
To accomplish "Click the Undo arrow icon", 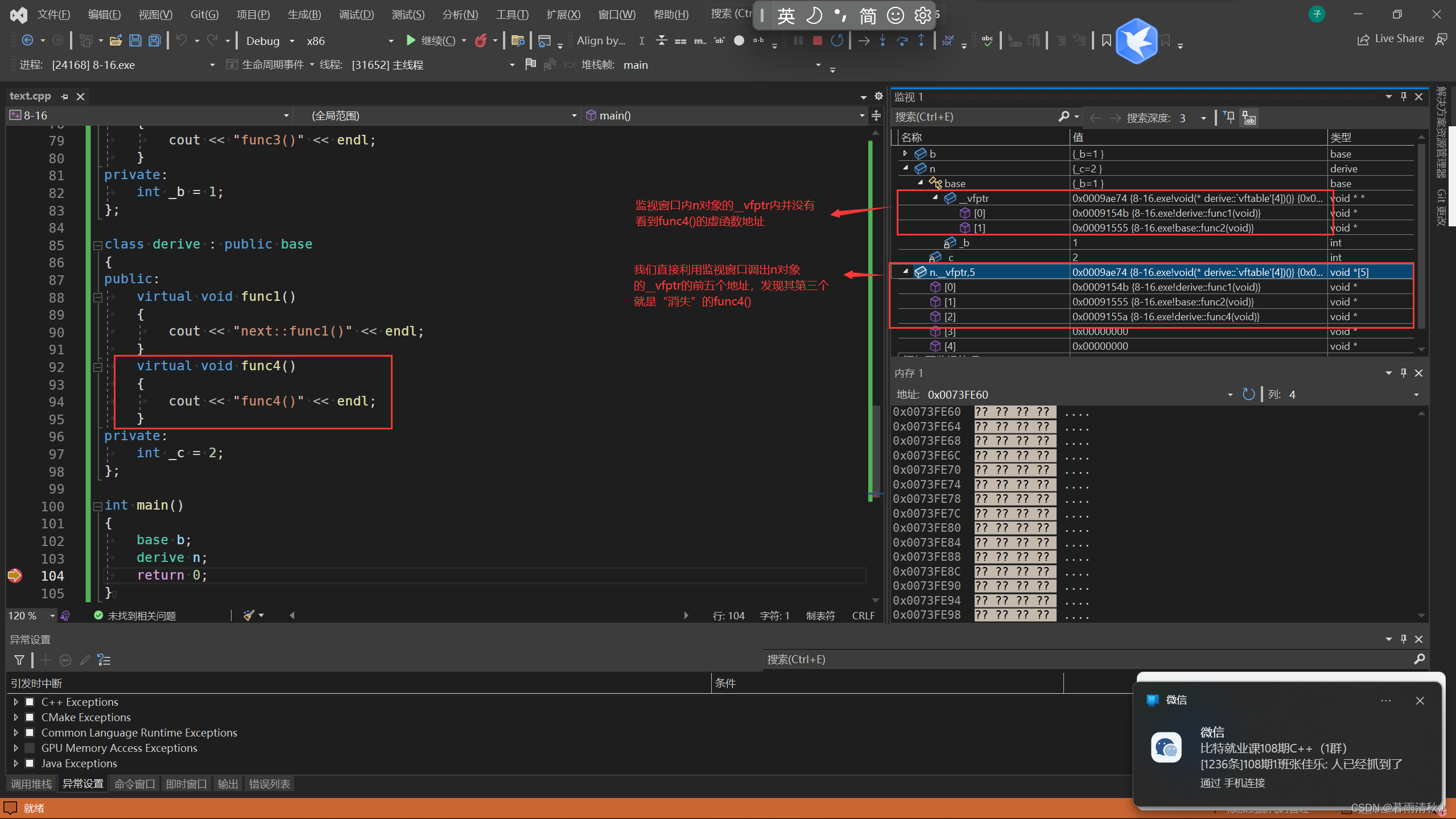I will (x=182, y=40).
